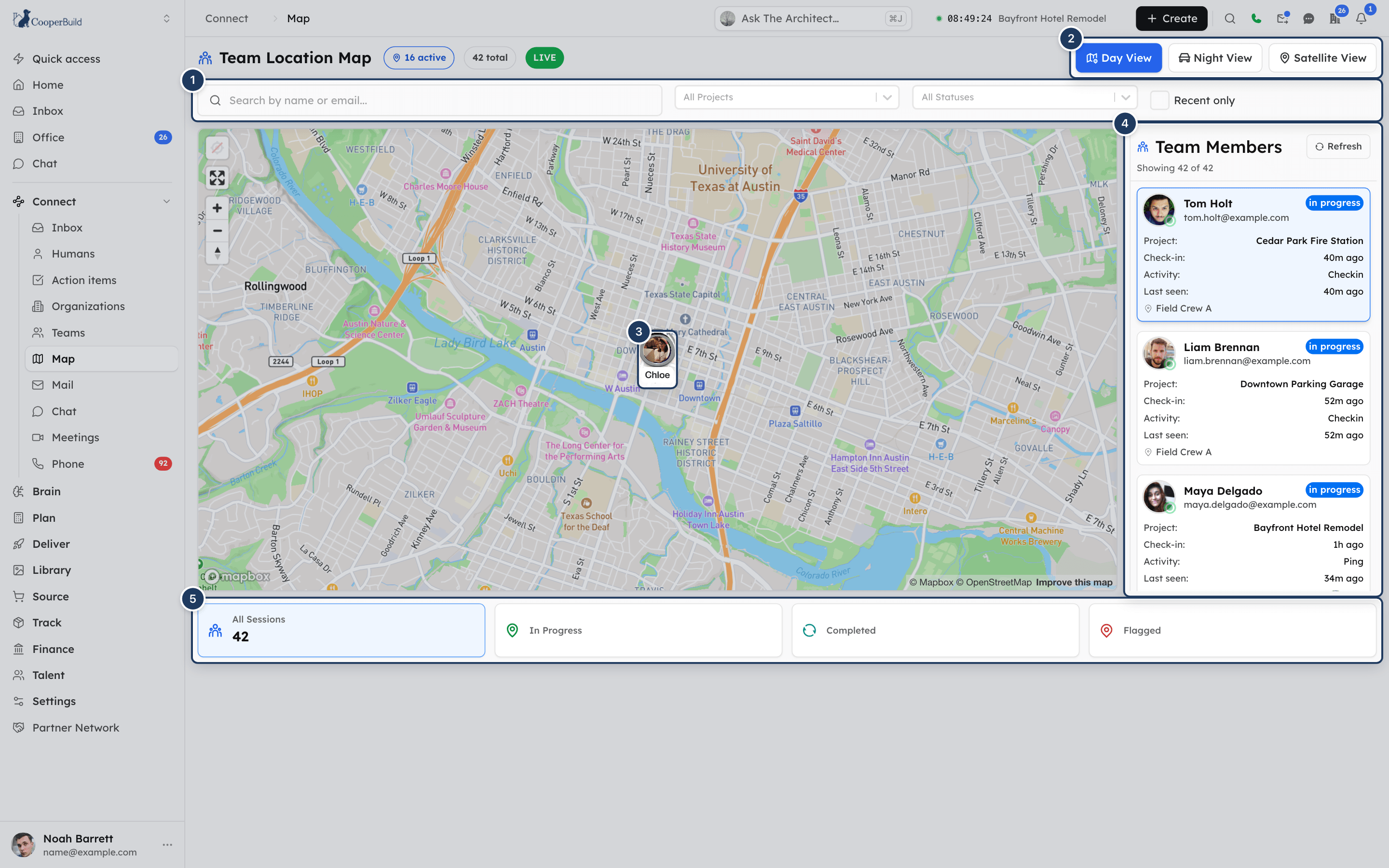Switch to Day View

pyautogui.click(x=1118, y=58)
